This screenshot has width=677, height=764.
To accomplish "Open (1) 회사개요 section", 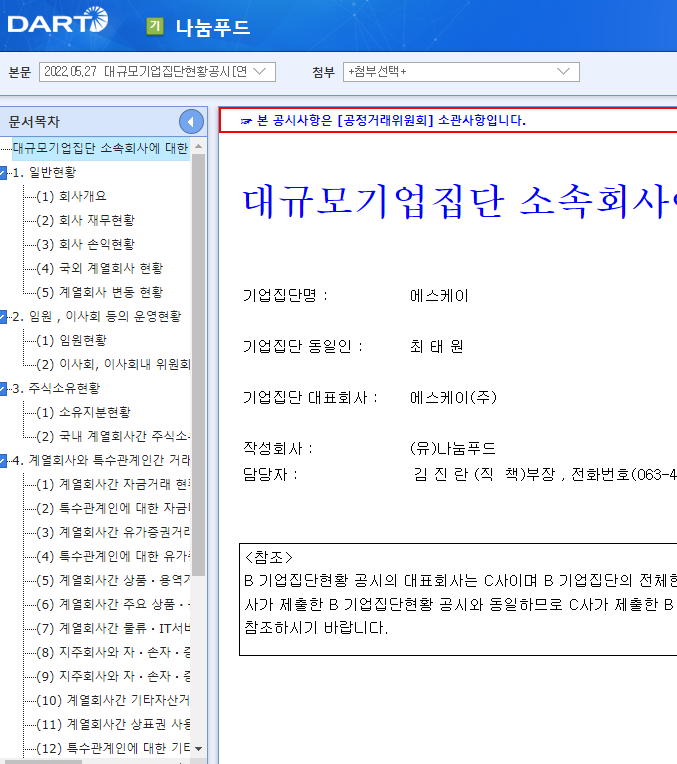I will (x=71, y=196).
